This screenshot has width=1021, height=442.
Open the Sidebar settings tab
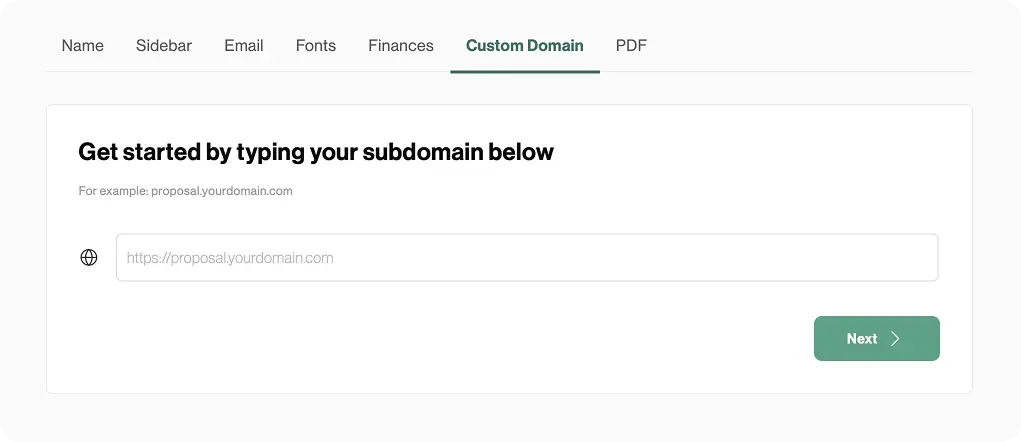pos(164,46)
